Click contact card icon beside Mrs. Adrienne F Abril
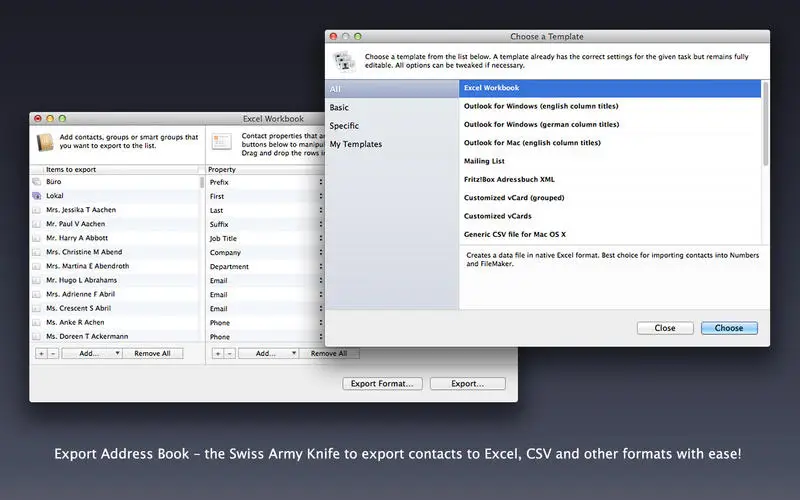Image resolution: width=800 pixels, height=500 pixels. tap(36, 294)
